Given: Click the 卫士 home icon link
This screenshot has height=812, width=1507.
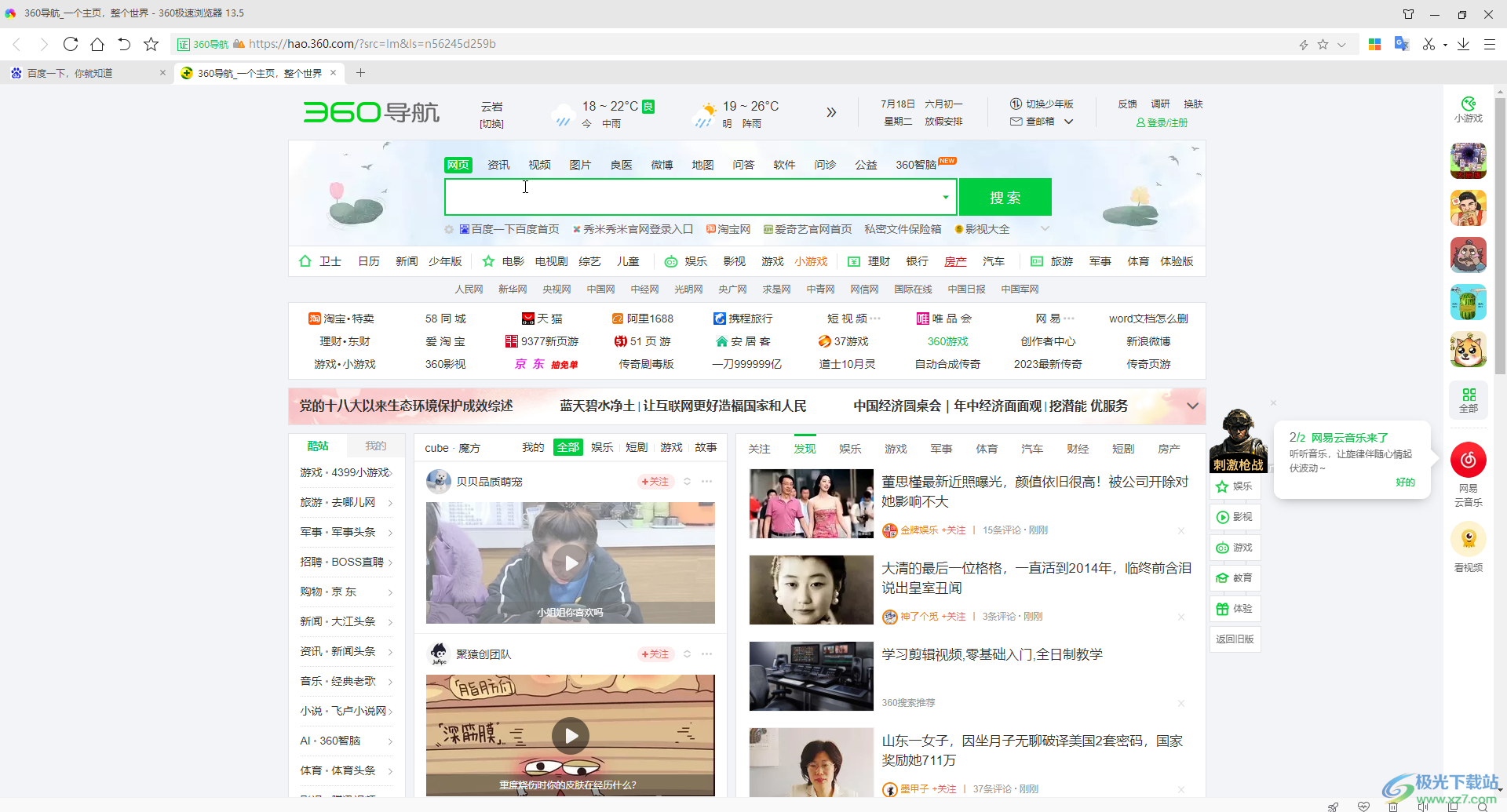Looking at the screenshot, I should 320,261.
